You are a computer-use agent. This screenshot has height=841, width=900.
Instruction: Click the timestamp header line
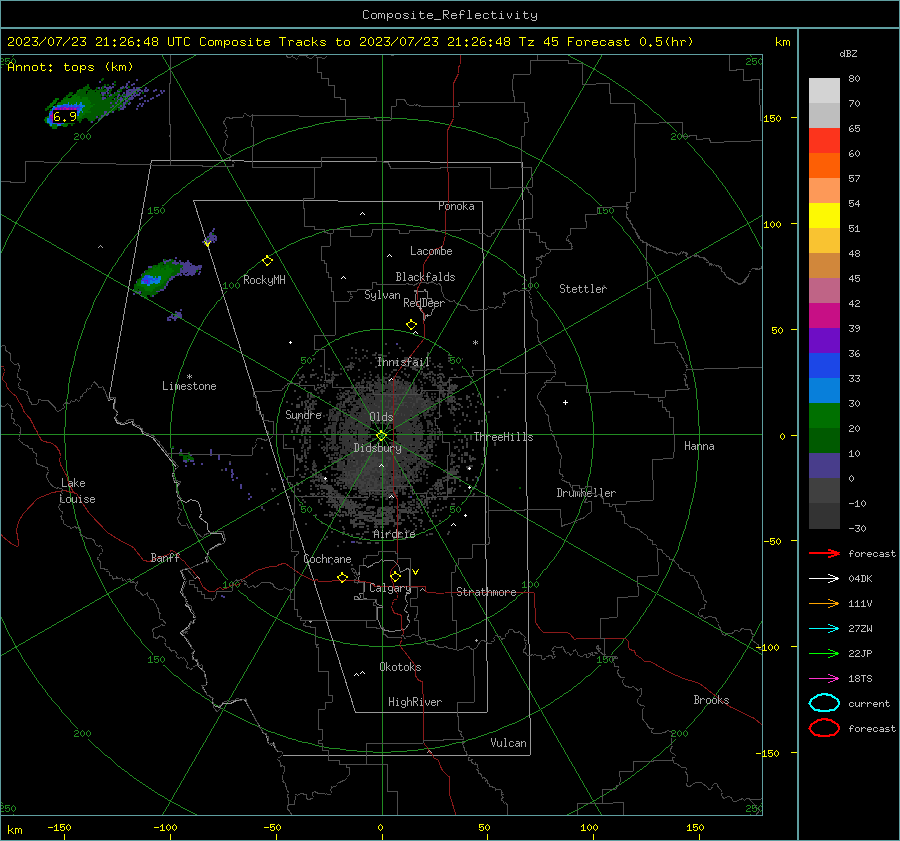point(350,42)
